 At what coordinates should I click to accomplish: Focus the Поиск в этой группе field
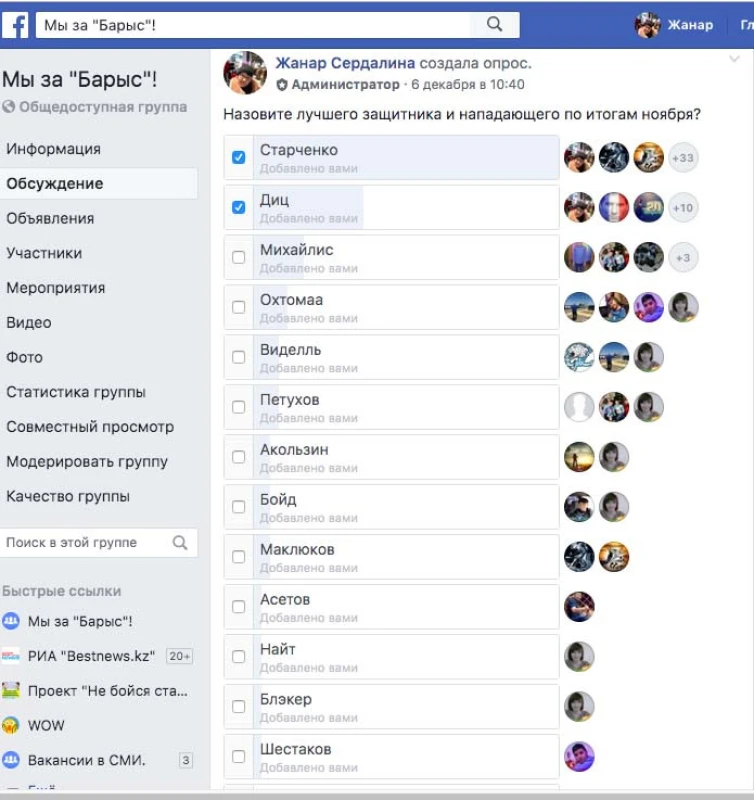(x=87, y=542)
